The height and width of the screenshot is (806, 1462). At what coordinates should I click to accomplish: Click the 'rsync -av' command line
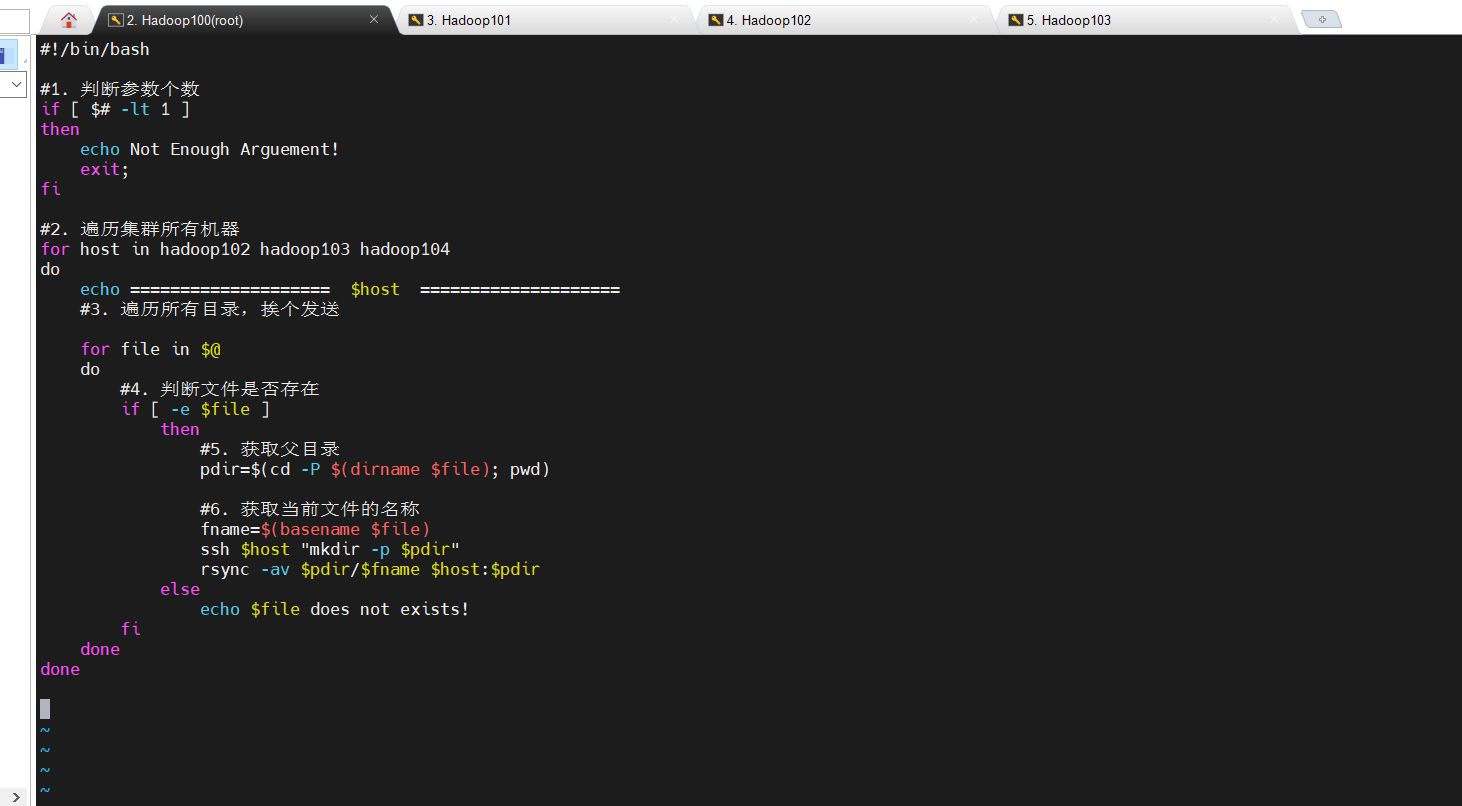click(x=370, y=569)
